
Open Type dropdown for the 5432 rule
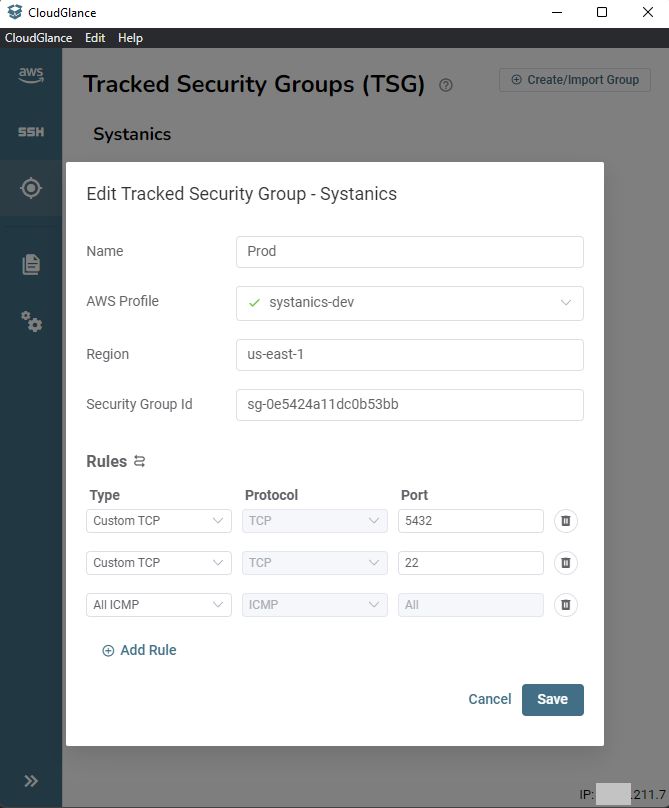(x=159, y=520)
